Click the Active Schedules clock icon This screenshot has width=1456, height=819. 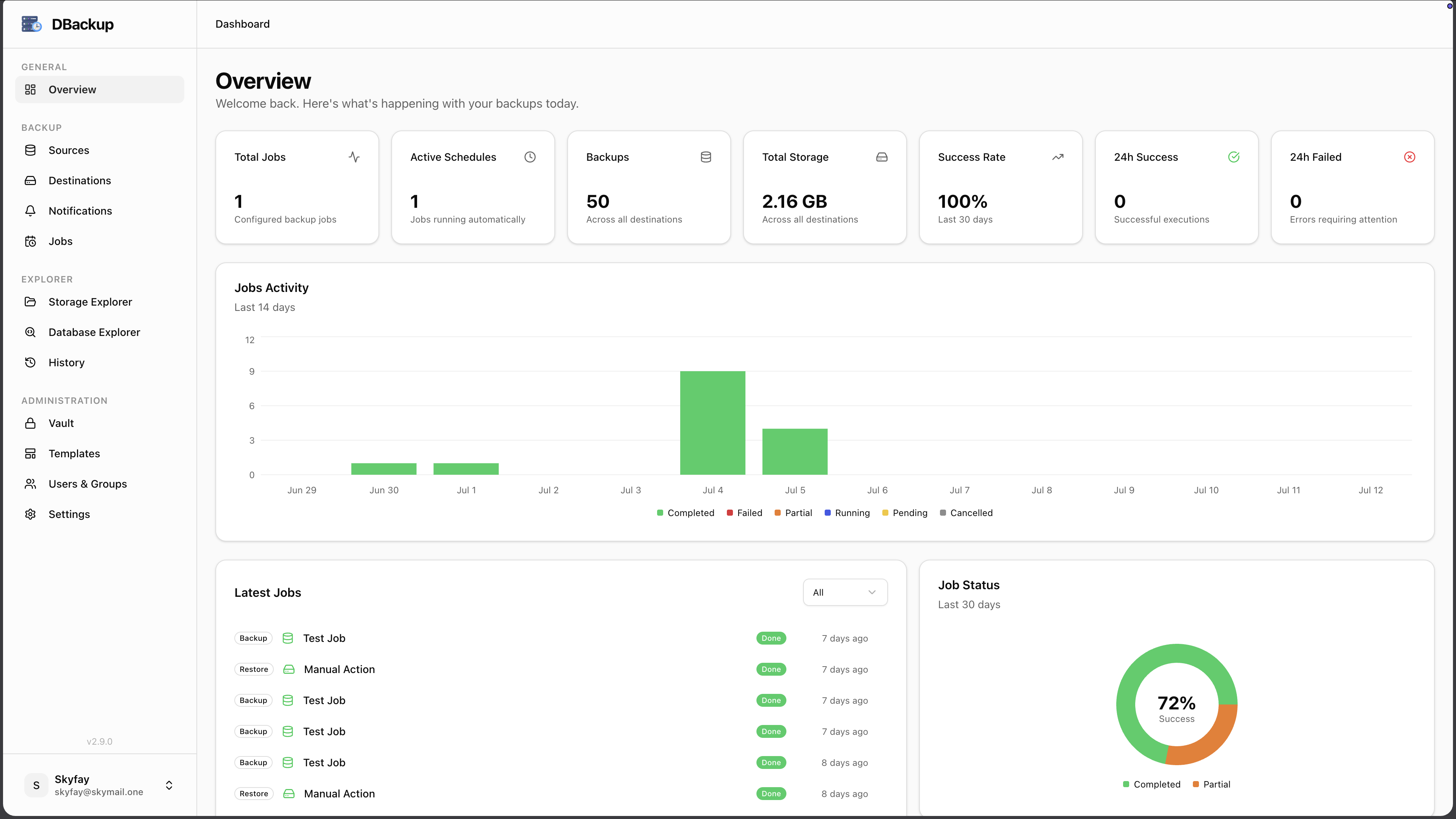pyautogui.click(x=530, y=157)
